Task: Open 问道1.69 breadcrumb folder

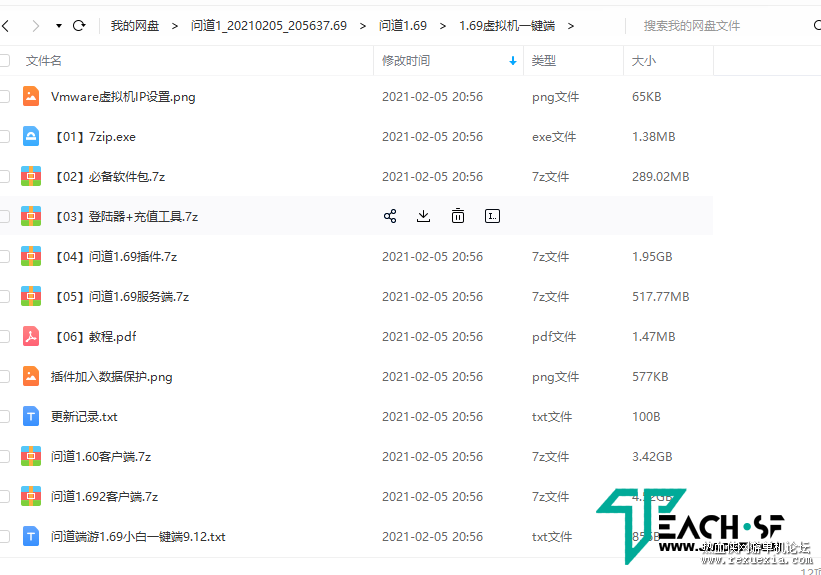Action: pos(403,26)
